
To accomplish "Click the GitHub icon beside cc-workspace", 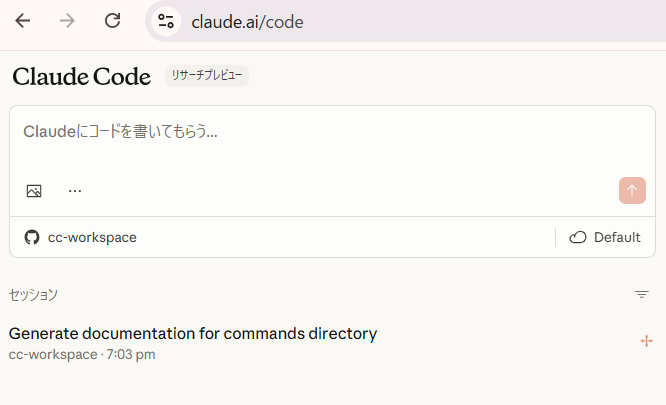I will pos(32,237).
